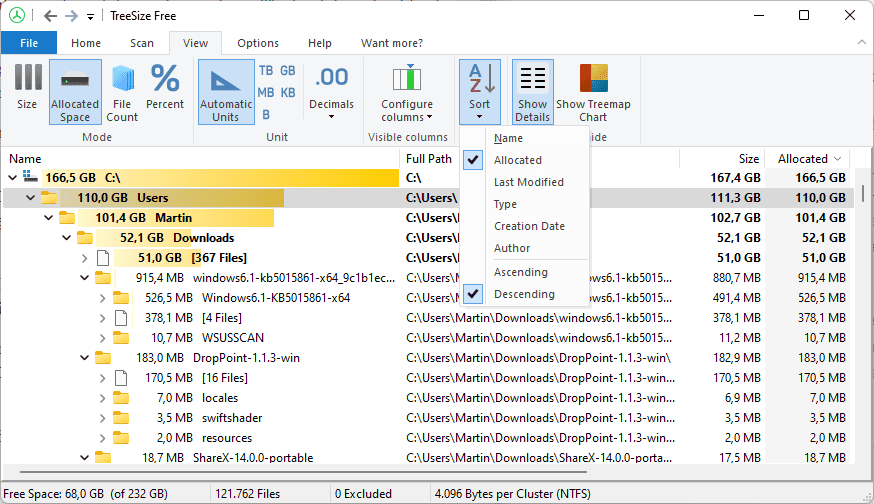Screen dimensions: 874x504
Task: Click the back navigation arrow
Action: click(x=50, y=16)
